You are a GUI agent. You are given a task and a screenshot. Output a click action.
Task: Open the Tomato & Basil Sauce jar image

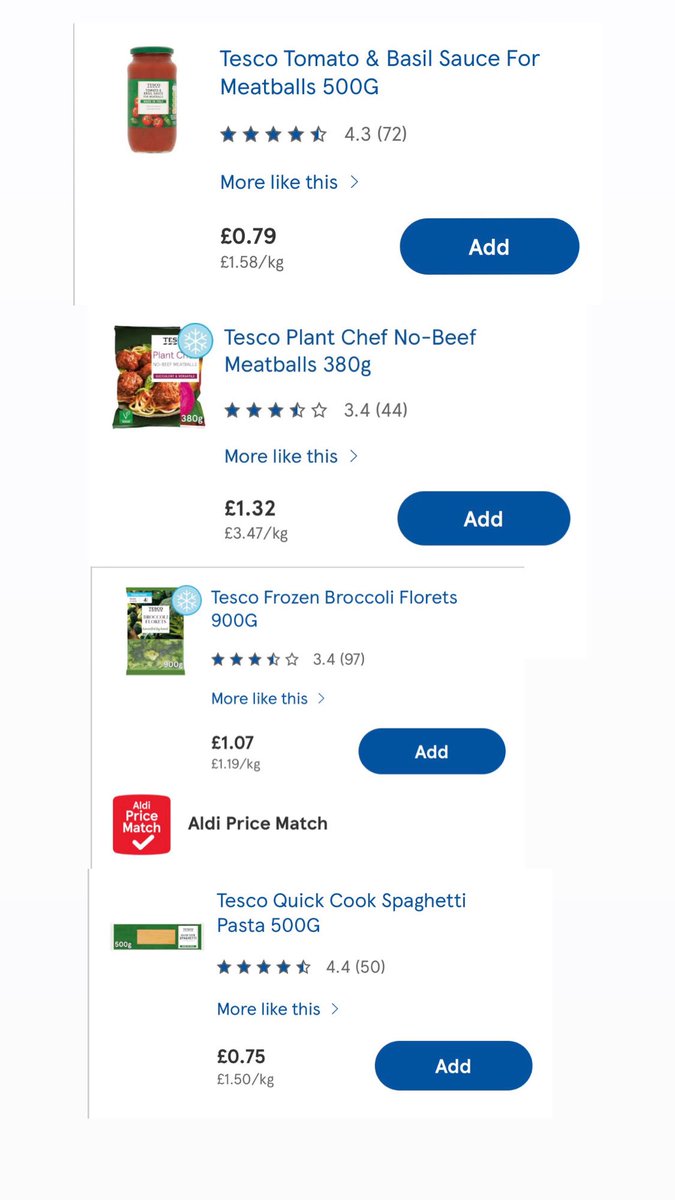tap(151, 99)
